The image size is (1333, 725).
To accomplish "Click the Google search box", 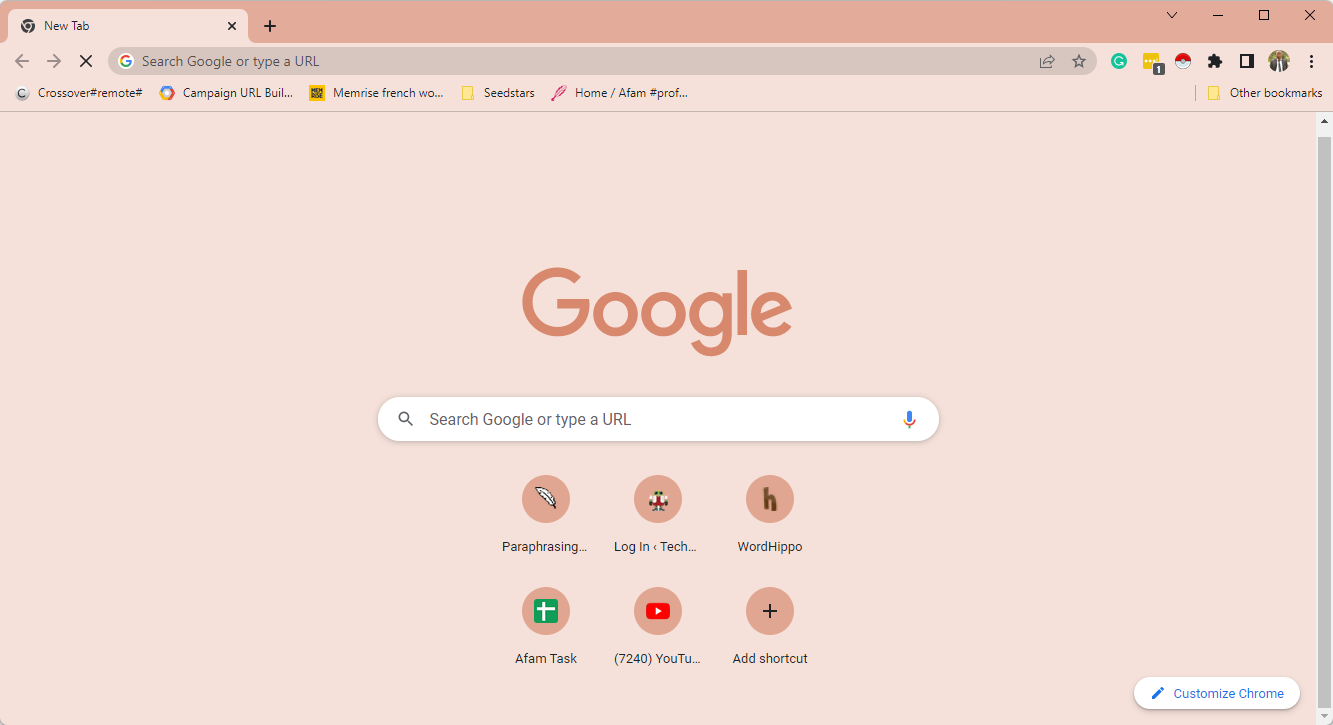I will (658, 419).
